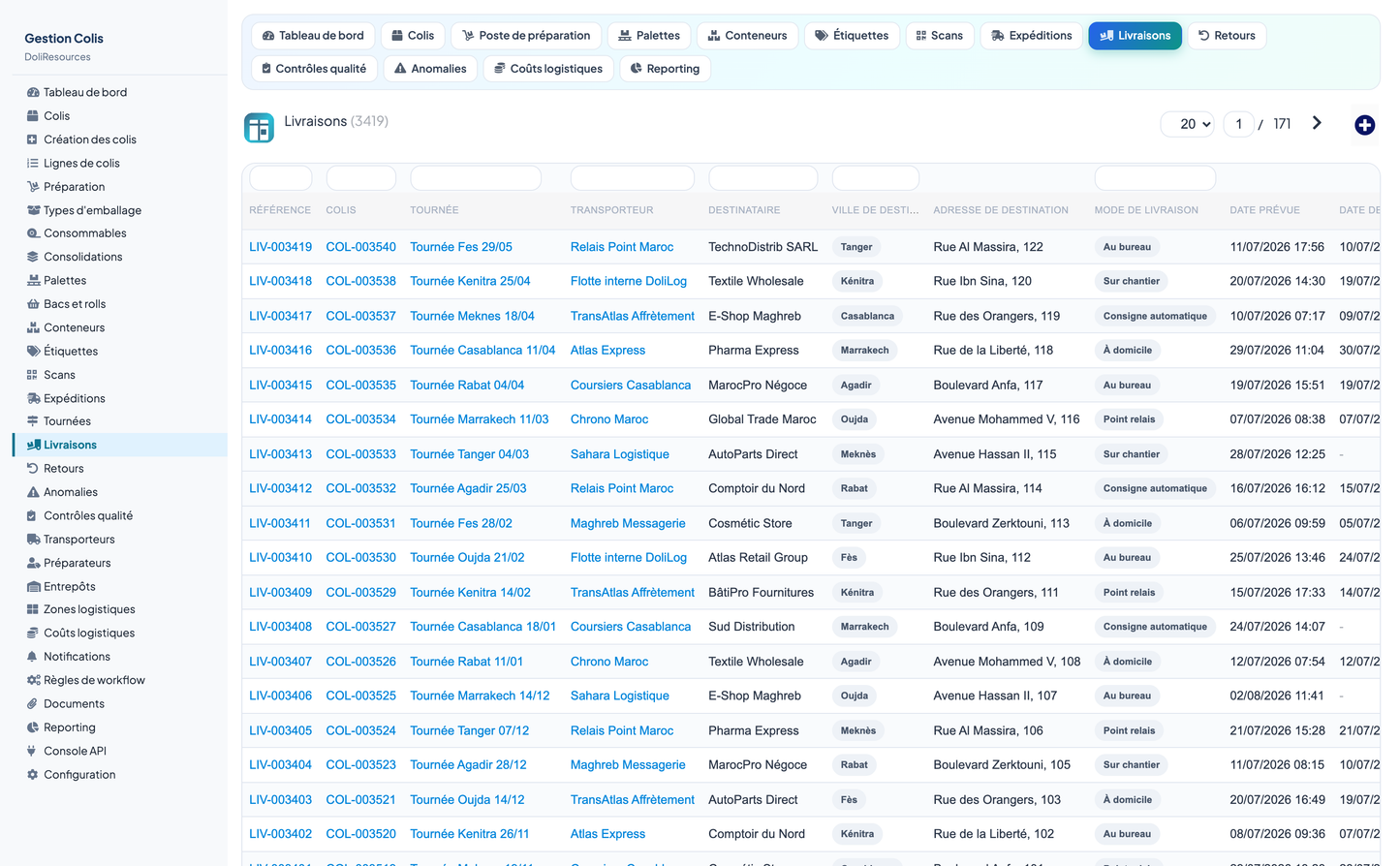Open Sahara Logistique in LIV-003413 row
Viewport: 1400px width, 866px height.
619,454
